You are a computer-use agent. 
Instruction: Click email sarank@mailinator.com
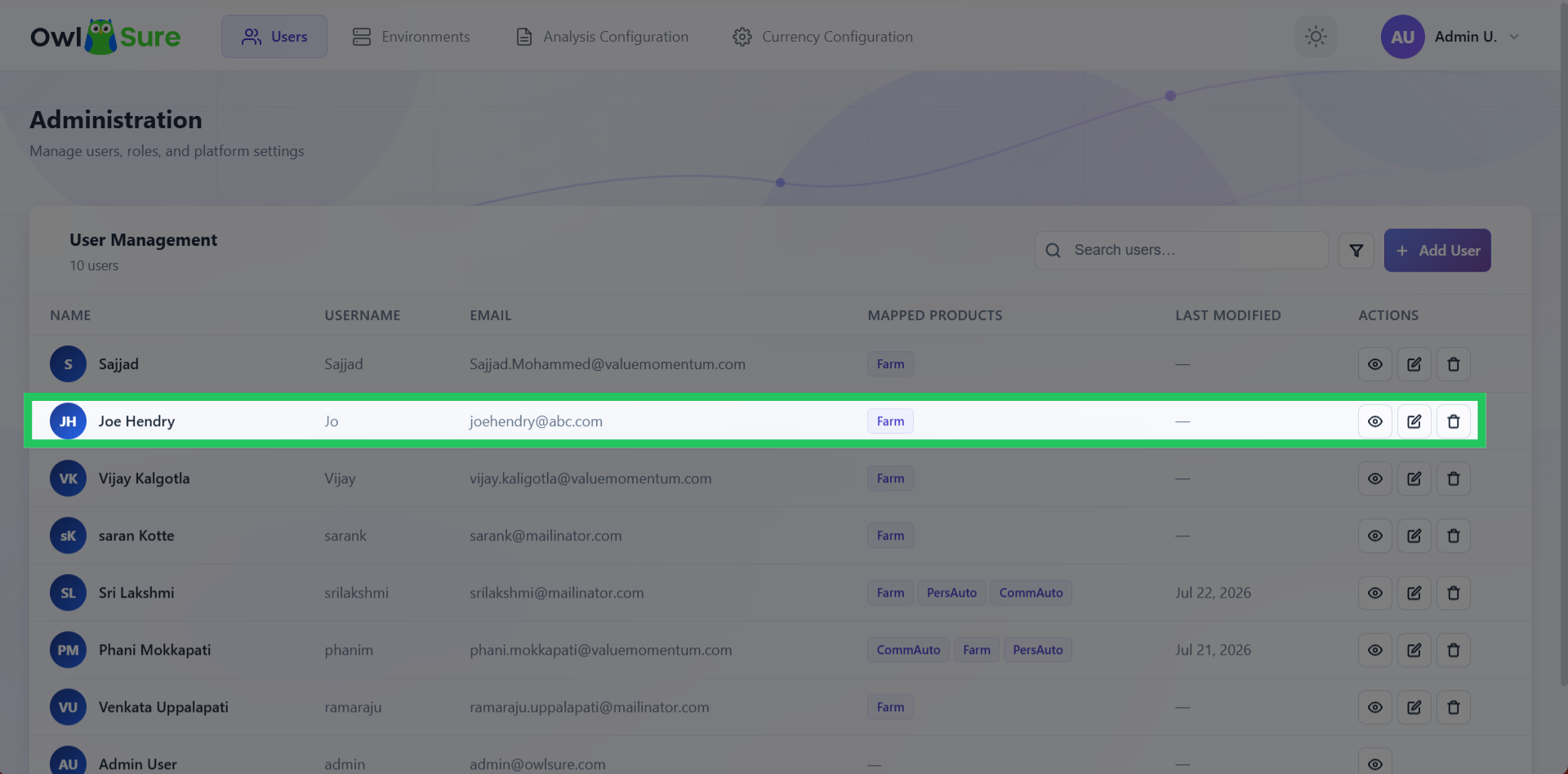(x=546, y=536)
